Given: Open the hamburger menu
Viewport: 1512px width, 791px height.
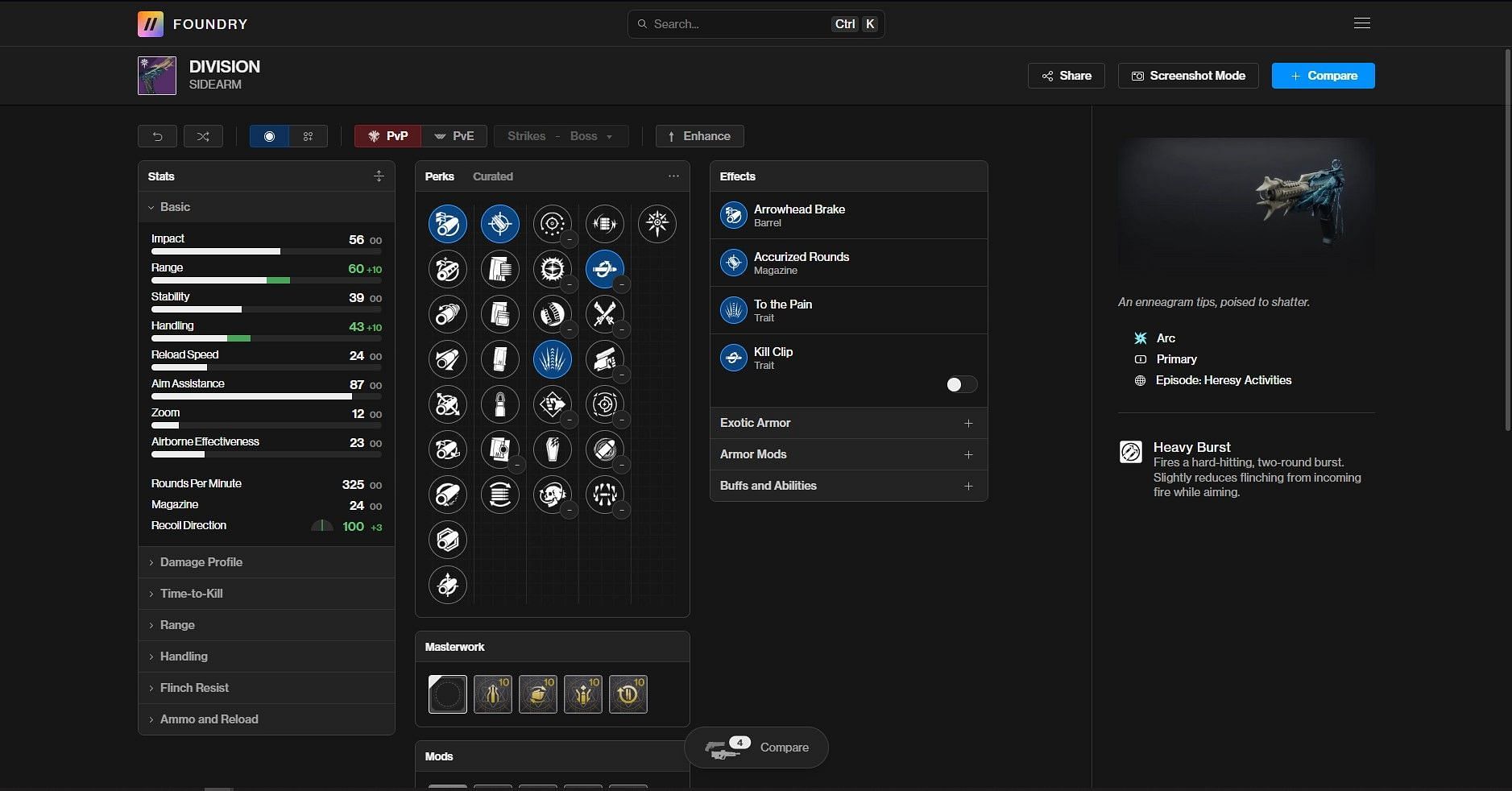Looking at the screenshot, I should coord(1362,23).
